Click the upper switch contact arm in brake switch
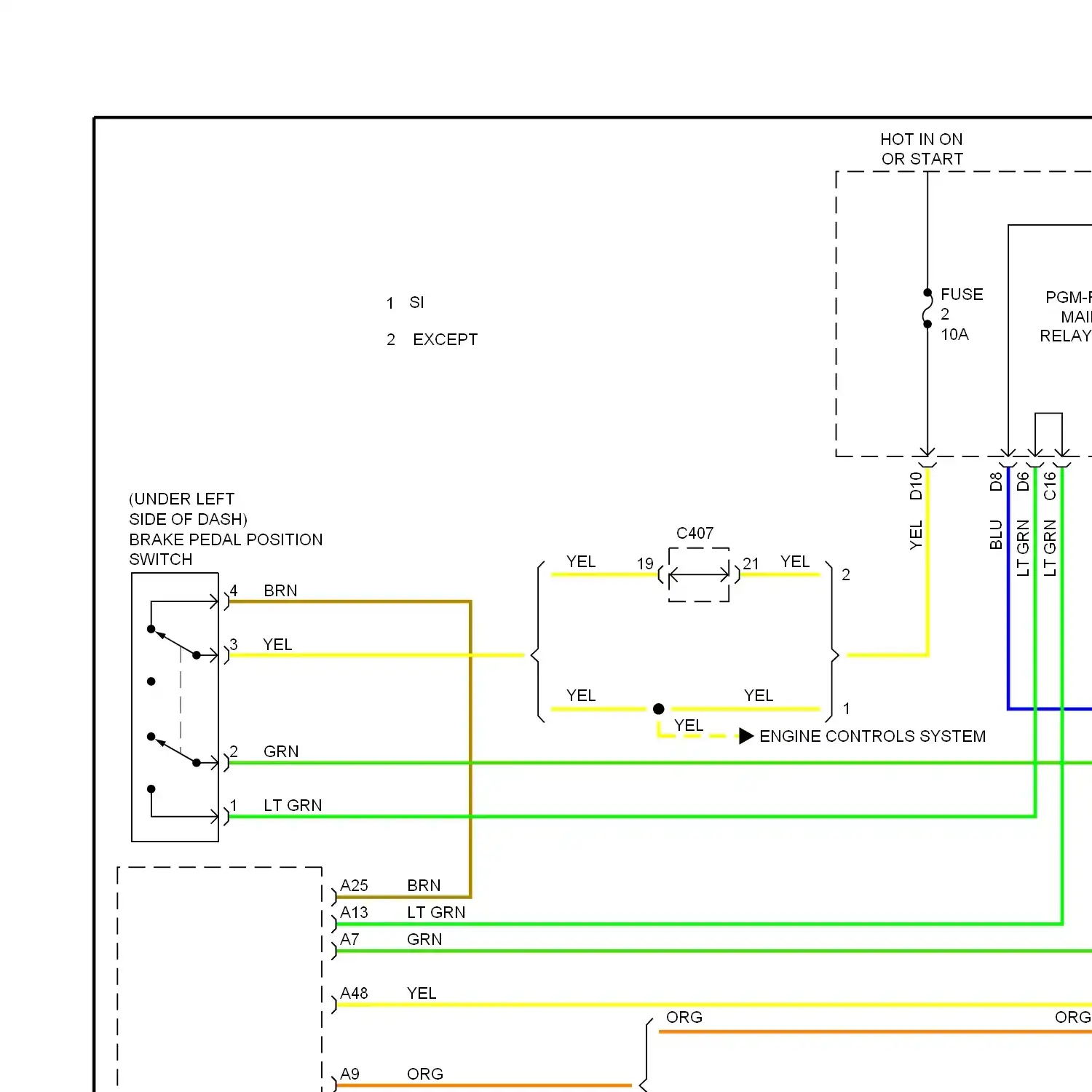 [x=175, y=643]
